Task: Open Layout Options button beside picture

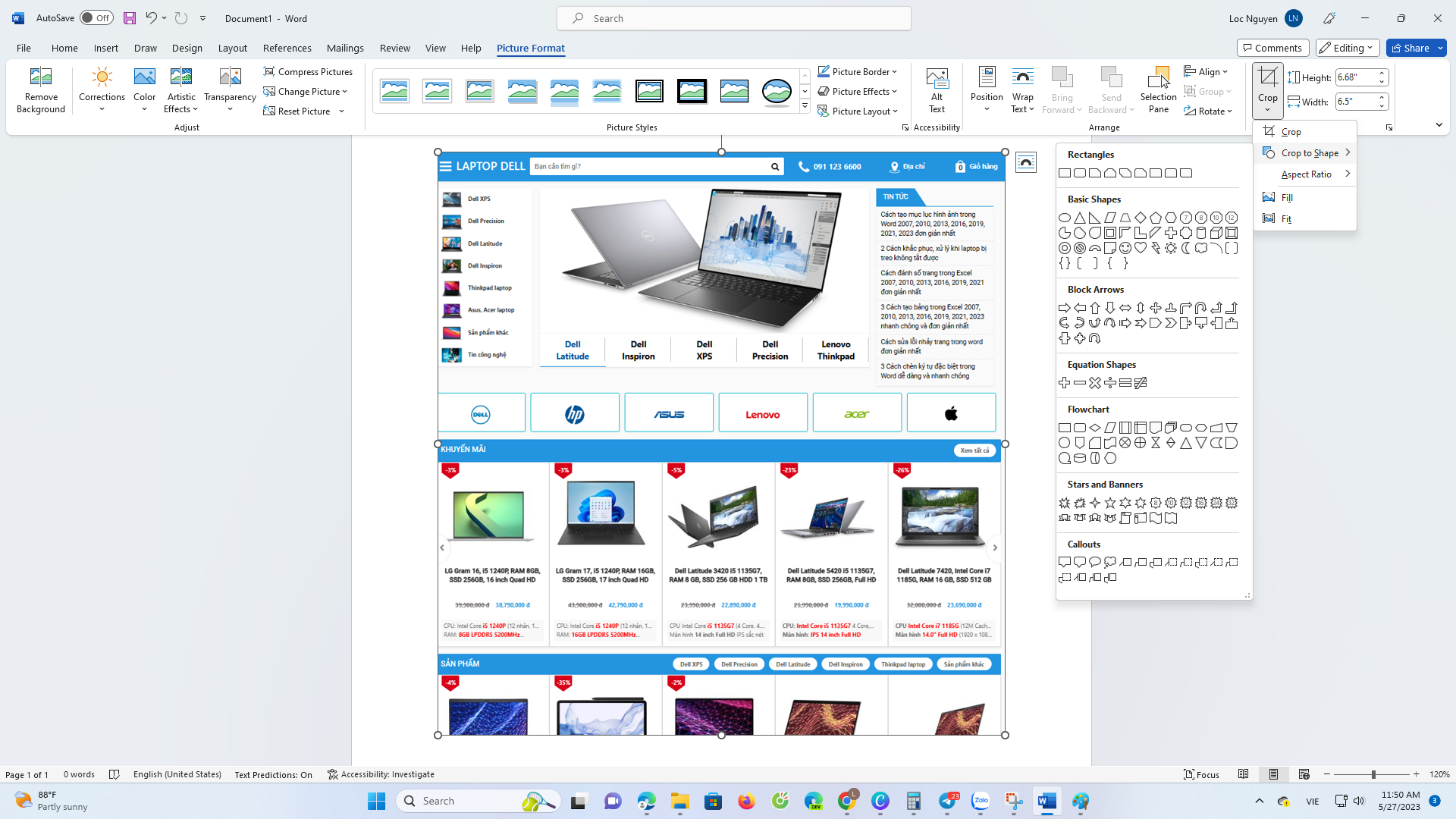Action: click(x=1026, y=162)
